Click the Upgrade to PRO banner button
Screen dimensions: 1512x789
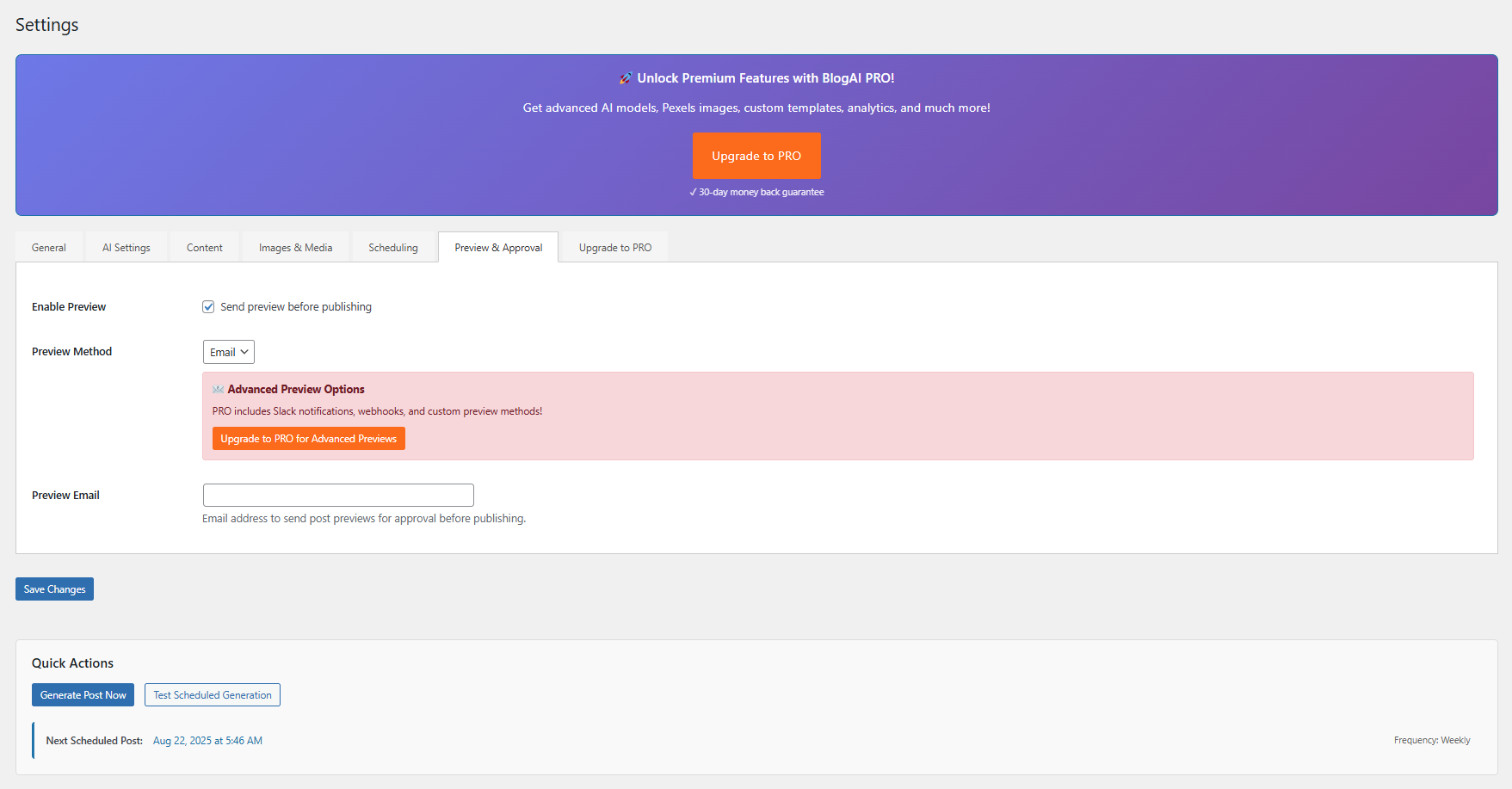pos(756,155)
